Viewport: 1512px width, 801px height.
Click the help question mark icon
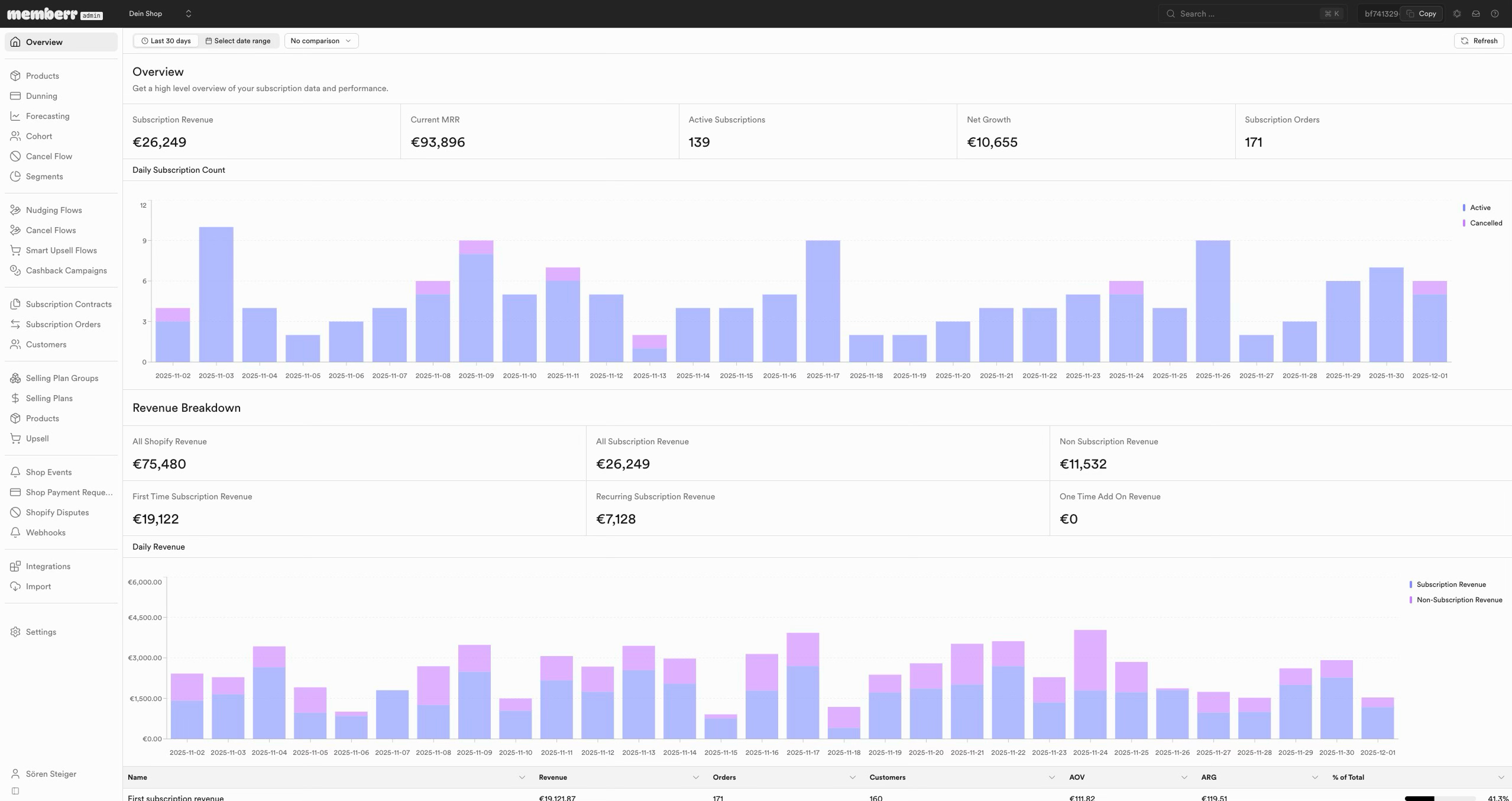(1495, 14)
